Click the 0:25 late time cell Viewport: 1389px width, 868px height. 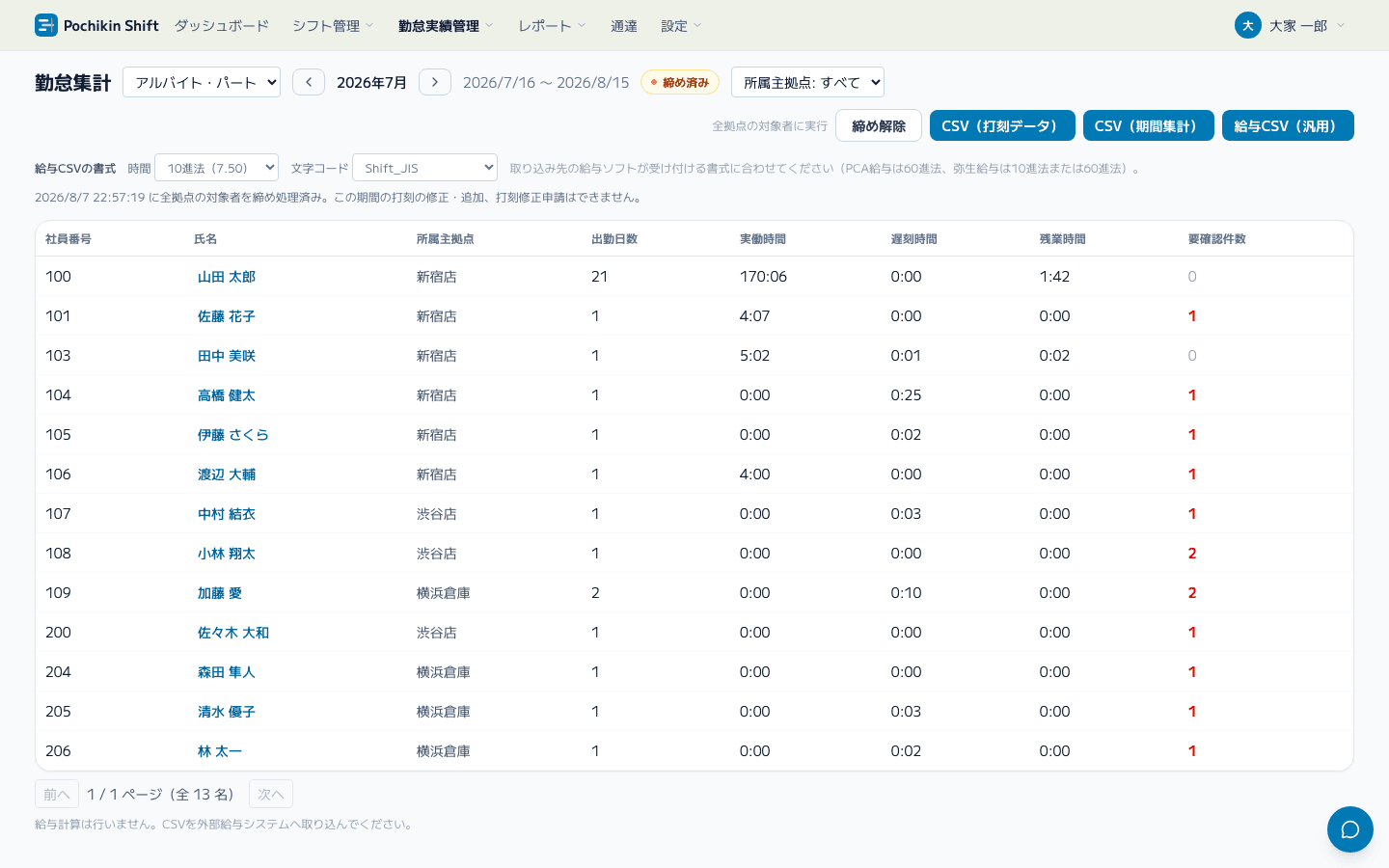tap(906, 395)
